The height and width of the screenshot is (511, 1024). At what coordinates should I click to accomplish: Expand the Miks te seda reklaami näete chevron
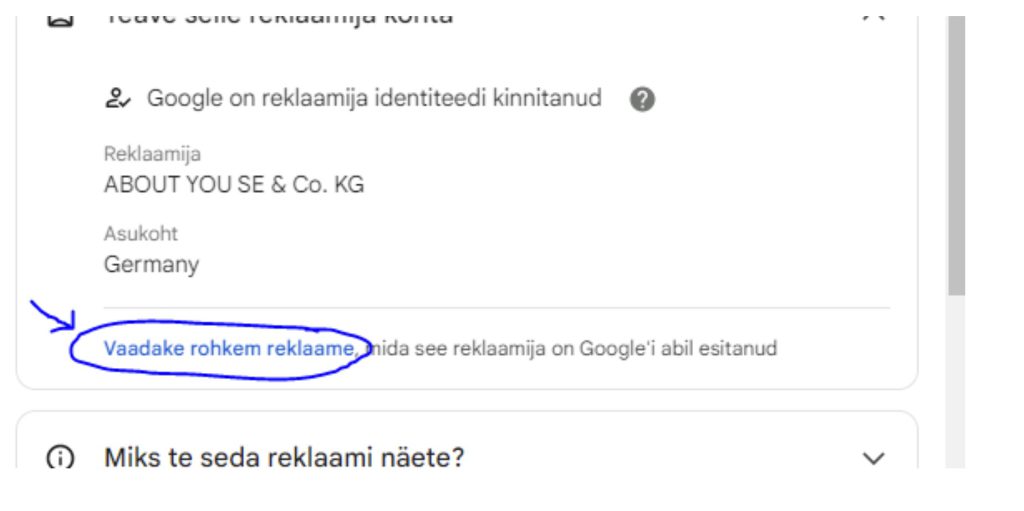873,458
